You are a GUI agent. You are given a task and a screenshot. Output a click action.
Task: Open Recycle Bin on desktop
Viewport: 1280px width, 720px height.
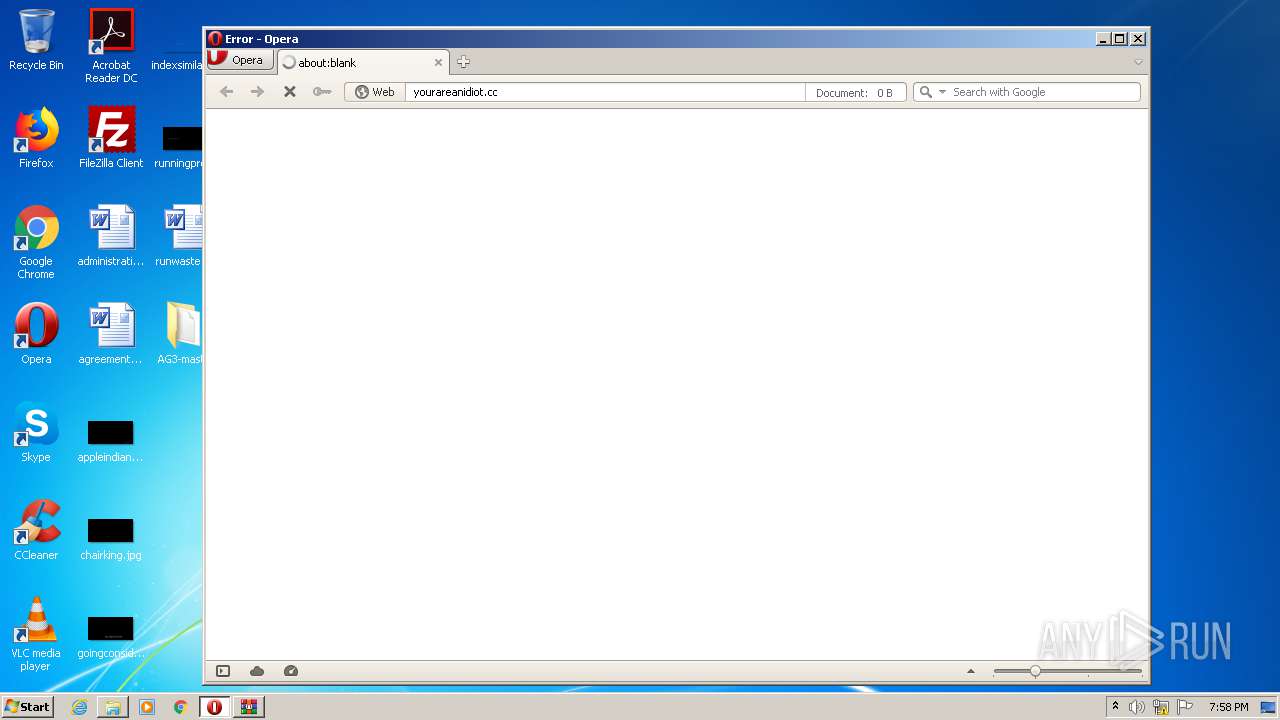pyautogui.click(x=36, y=40)
